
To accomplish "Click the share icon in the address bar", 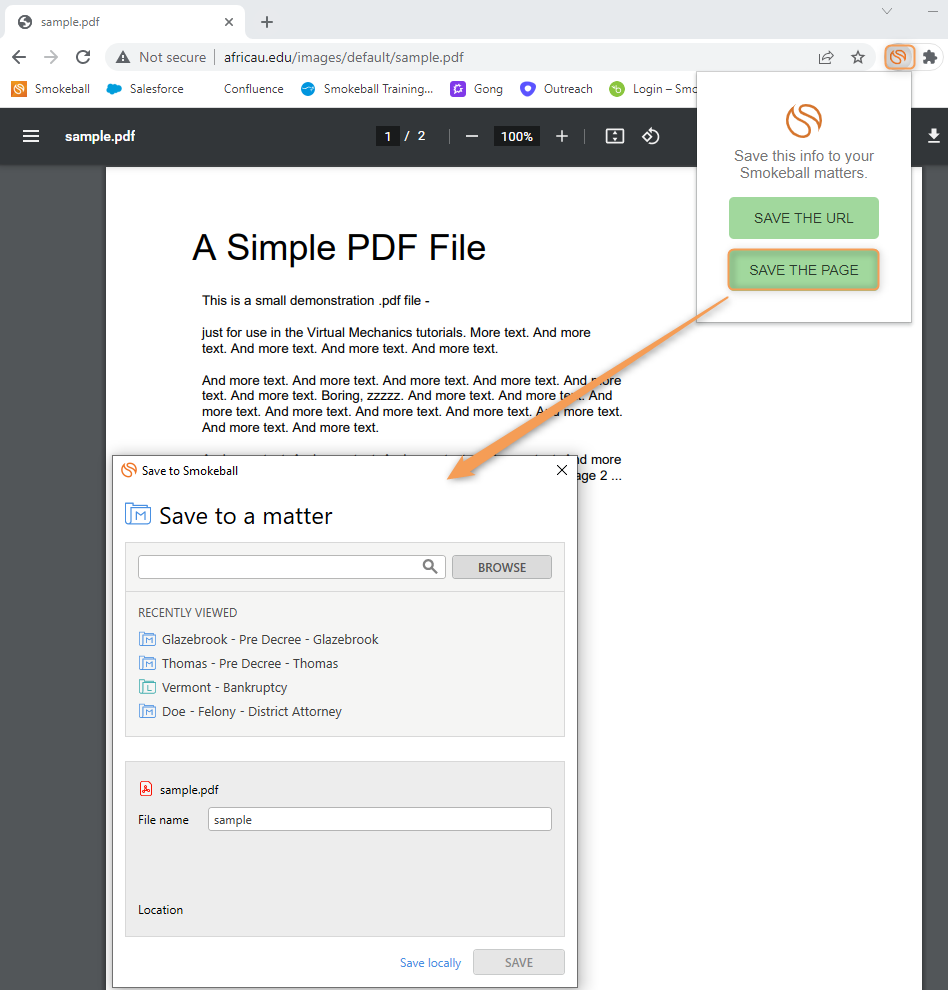I will (x=826, y=57).
